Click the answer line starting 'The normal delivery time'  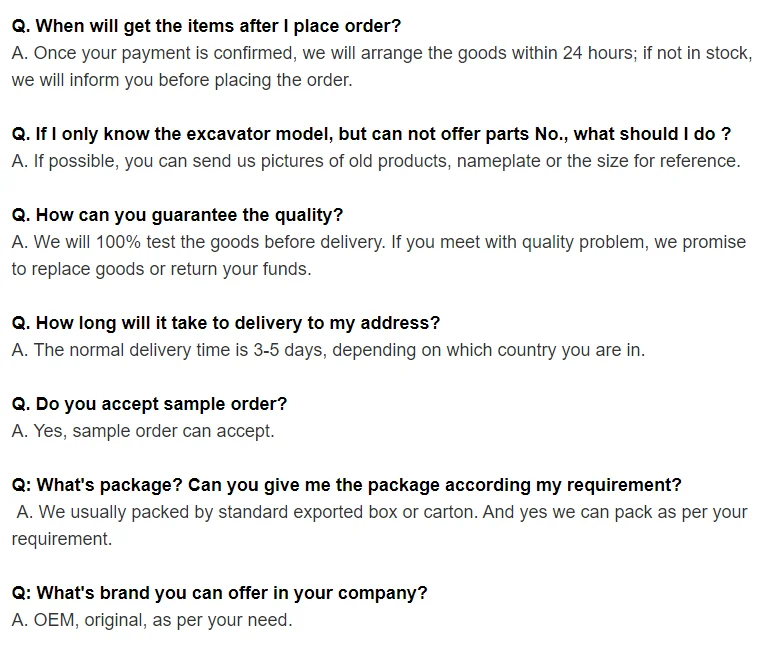point(328,350)
